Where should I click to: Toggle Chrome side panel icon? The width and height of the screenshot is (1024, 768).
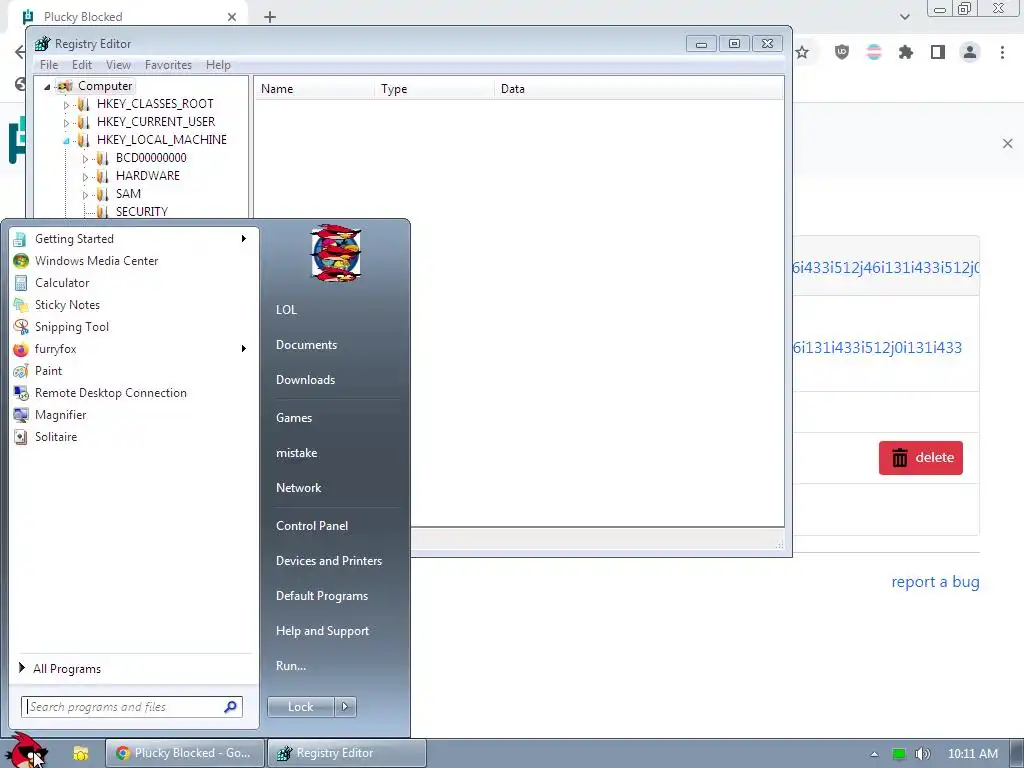tap(938, 52)
